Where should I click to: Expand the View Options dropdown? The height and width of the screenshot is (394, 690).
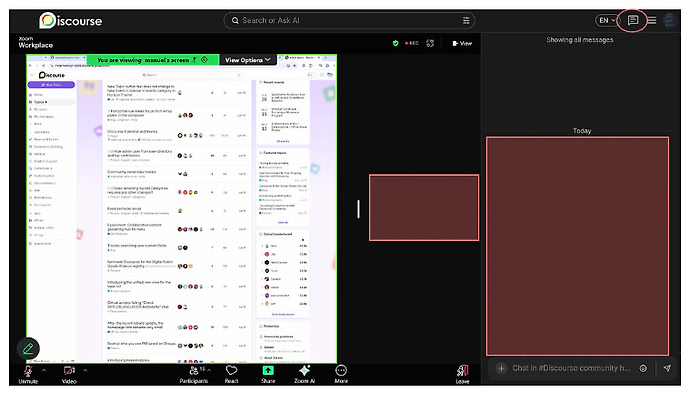coord(248,60)
